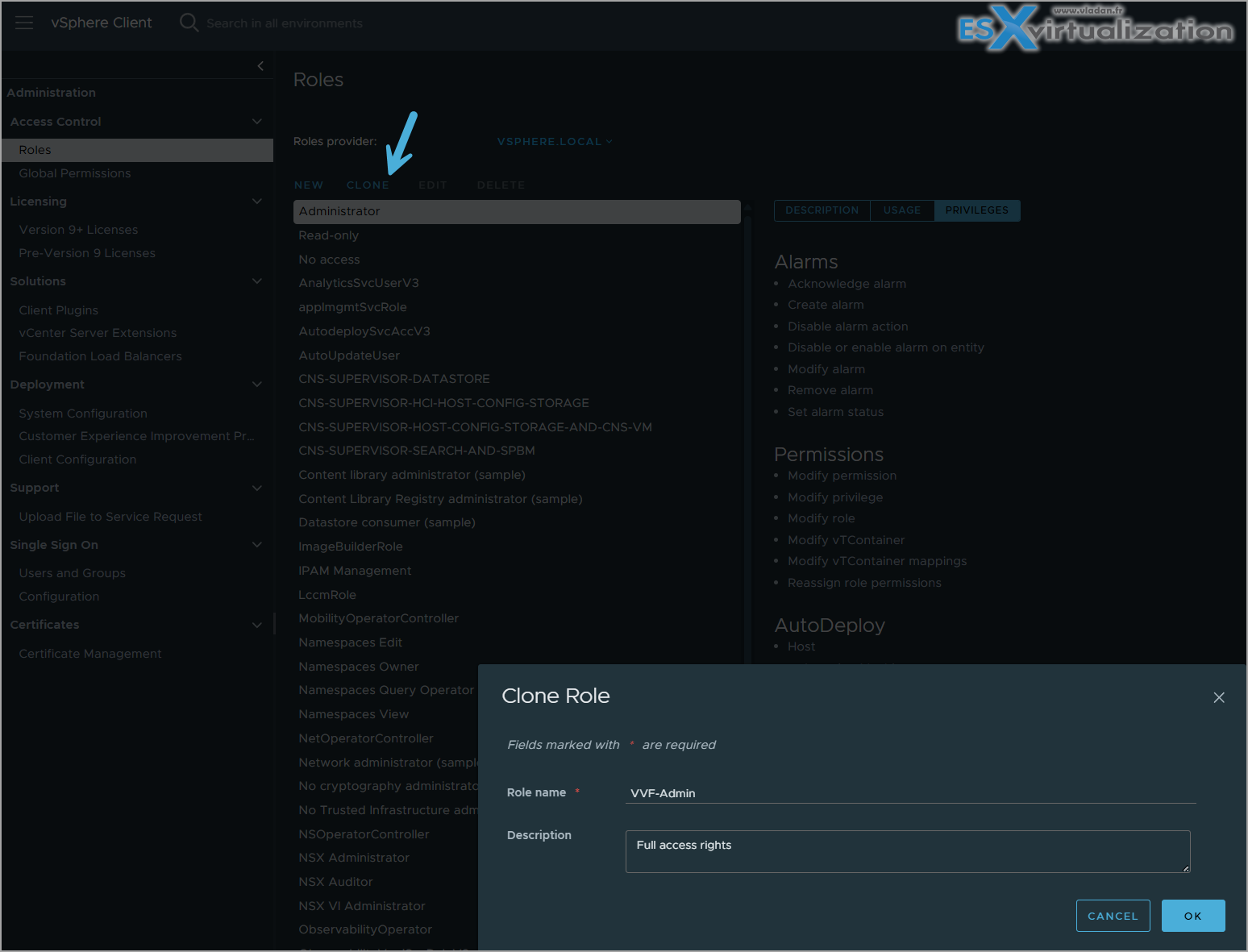
Task: Collapse the Licensing section
Action: click(x=257, y=202)
